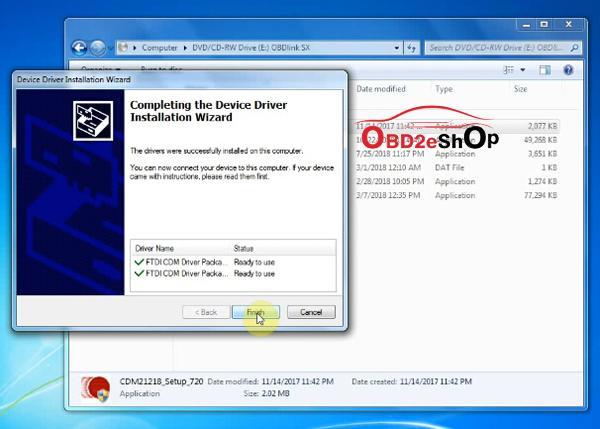Click Computer in the address breadcrumb
This screenshot has width=600, height=429.
coord(160,48)
